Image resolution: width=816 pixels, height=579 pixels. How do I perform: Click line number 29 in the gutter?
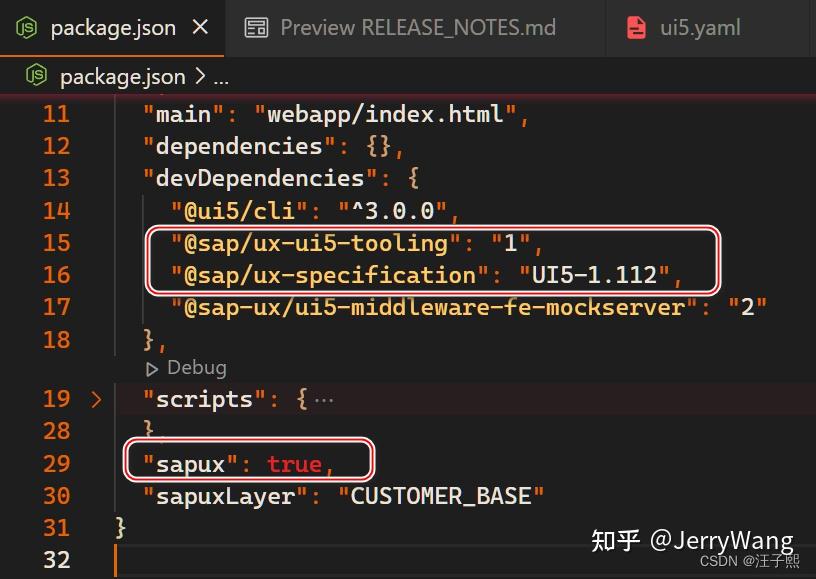[x=57, y=462]
